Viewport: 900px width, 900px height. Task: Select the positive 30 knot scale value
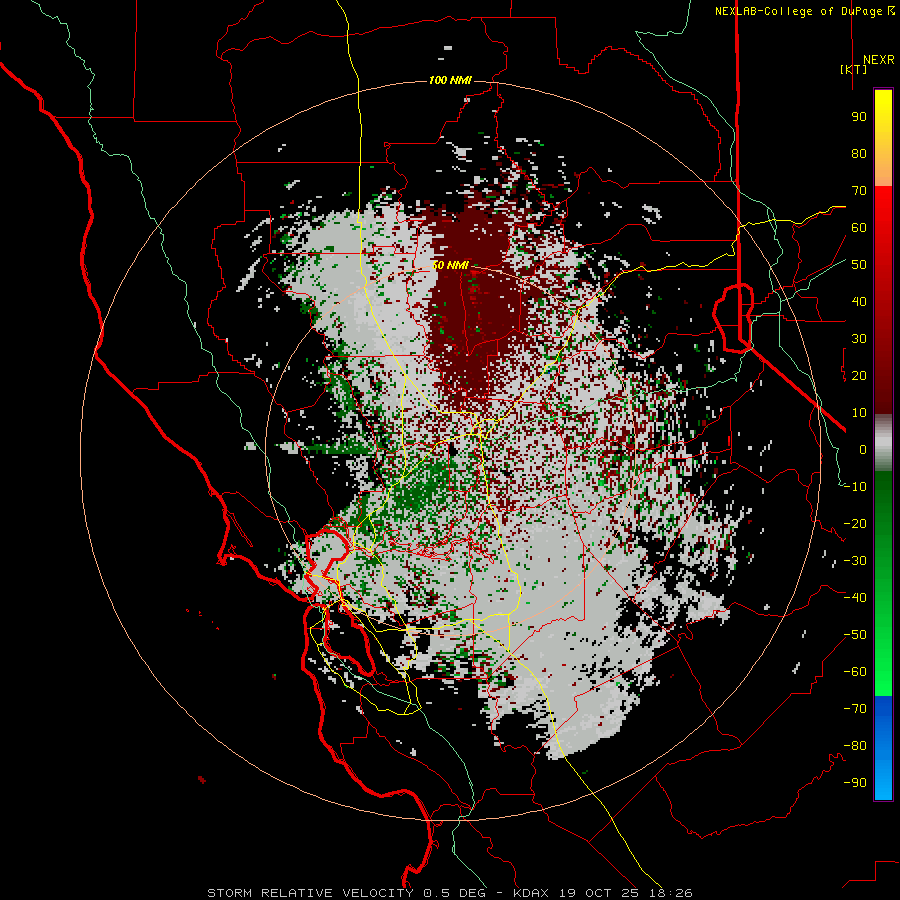[x=859, y=339]
